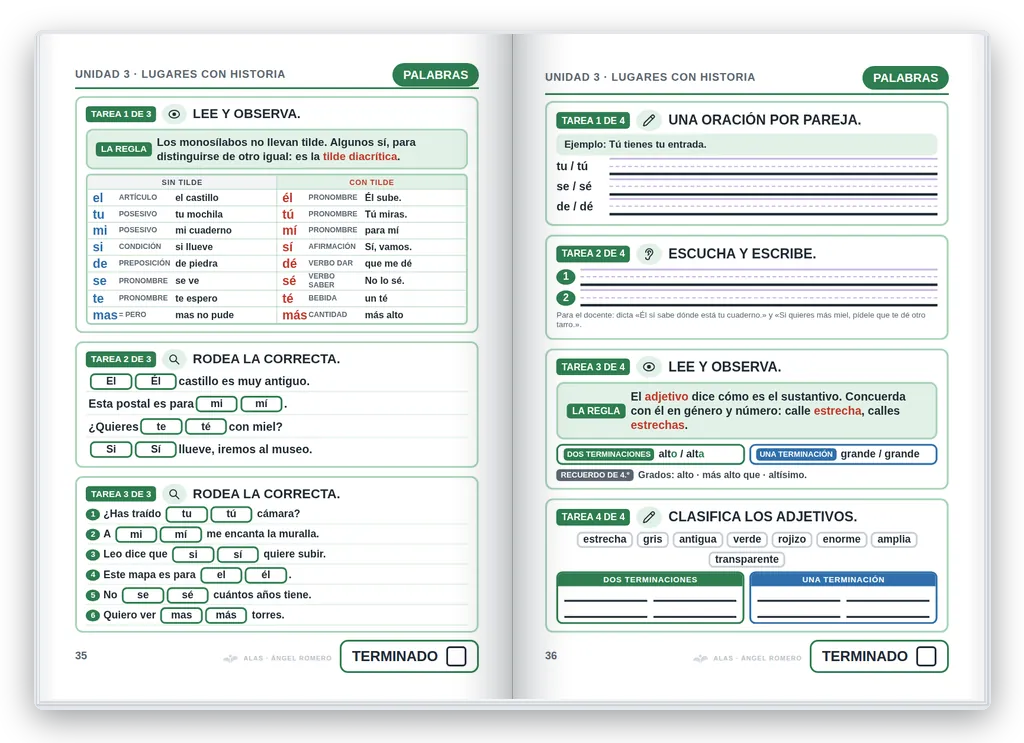1024x743 pixels.
Task: Select the 'estrecha' adjective chip
Action: click(605, 539)
